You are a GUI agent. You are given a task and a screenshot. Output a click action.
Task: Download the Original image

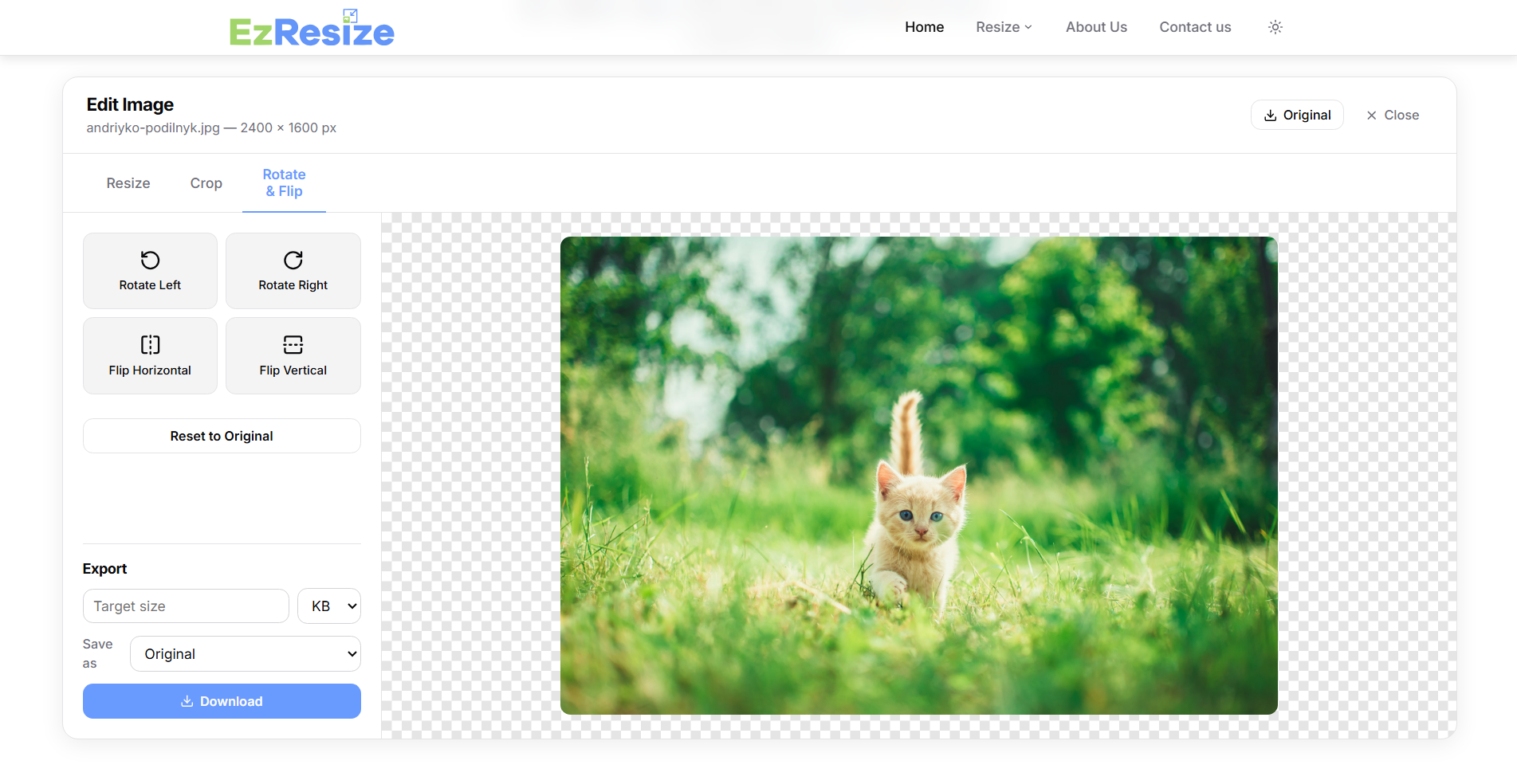[1297, 115]
